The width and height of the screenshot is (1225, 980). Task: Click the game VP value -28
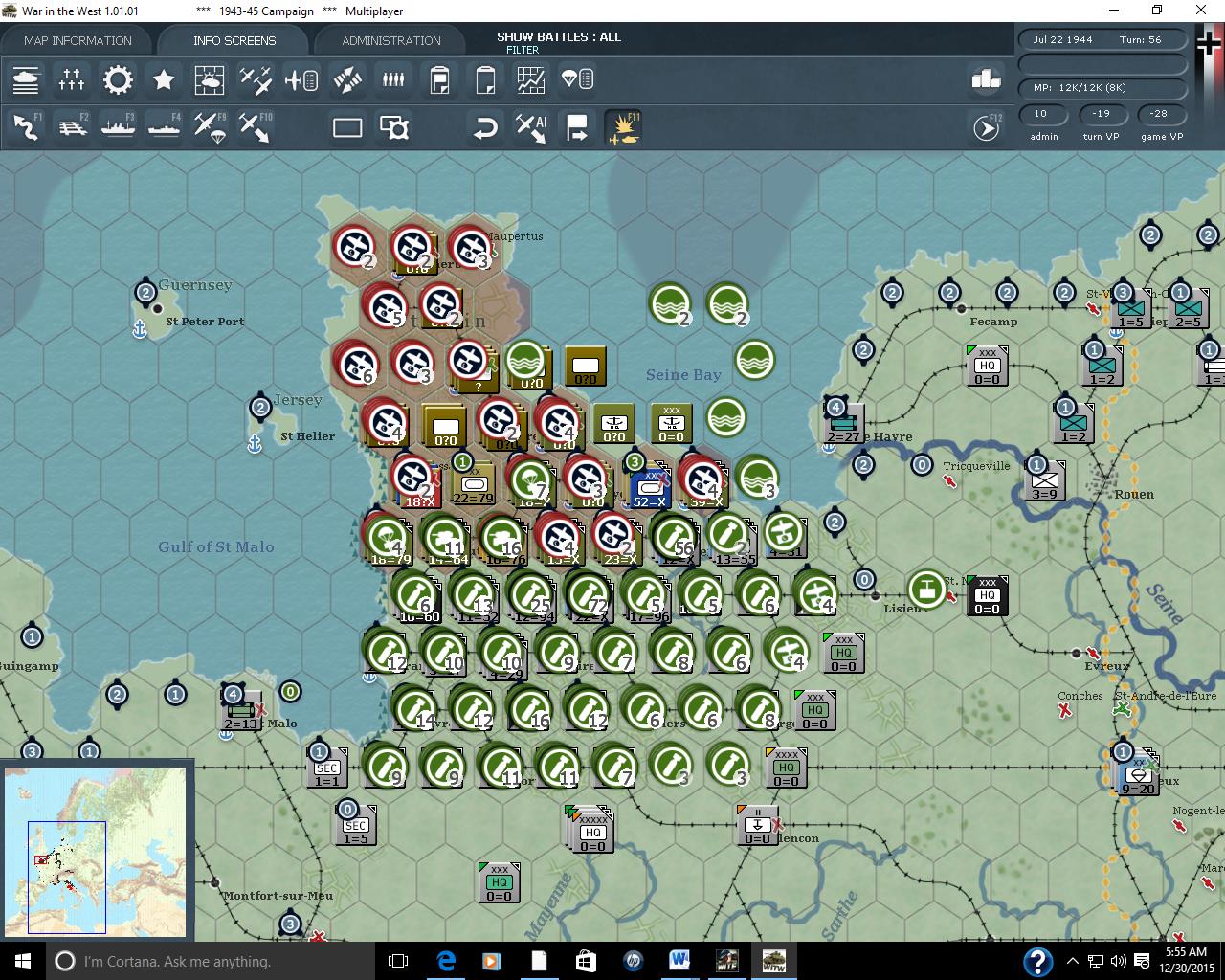click(x=1160, y=114)
